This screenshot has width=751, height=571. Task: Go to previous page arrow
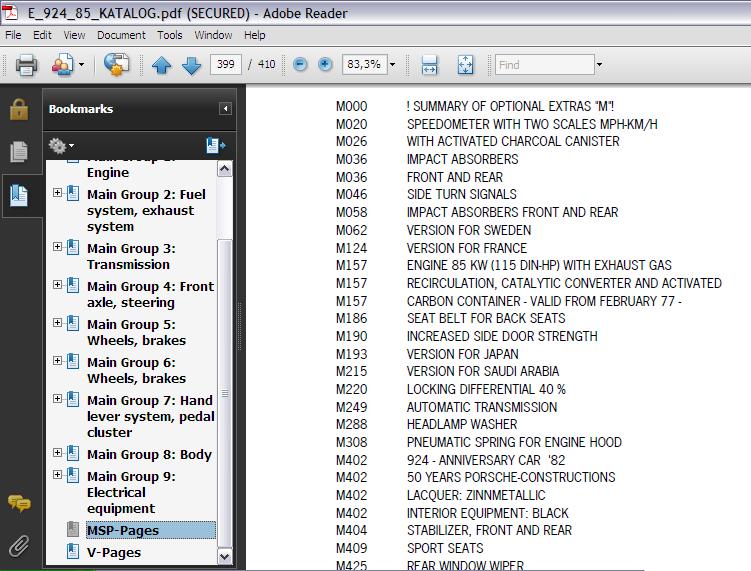coord(162,65)
